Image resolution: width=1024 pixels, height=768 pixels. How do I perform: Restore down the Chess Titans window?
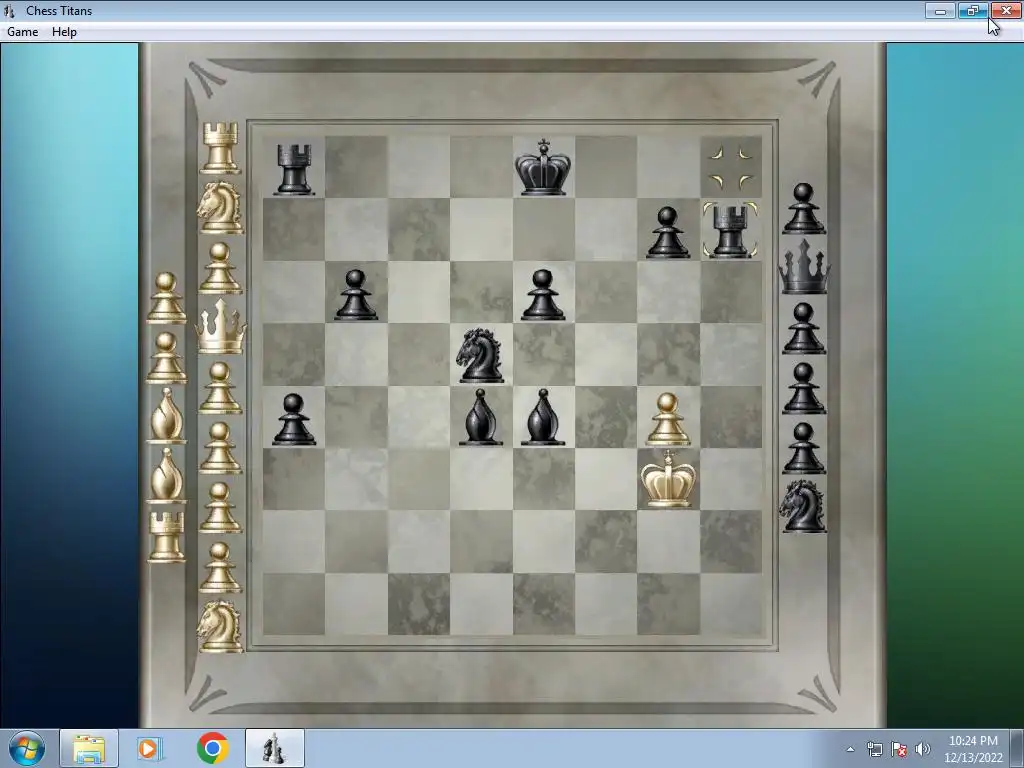(973, 10)
